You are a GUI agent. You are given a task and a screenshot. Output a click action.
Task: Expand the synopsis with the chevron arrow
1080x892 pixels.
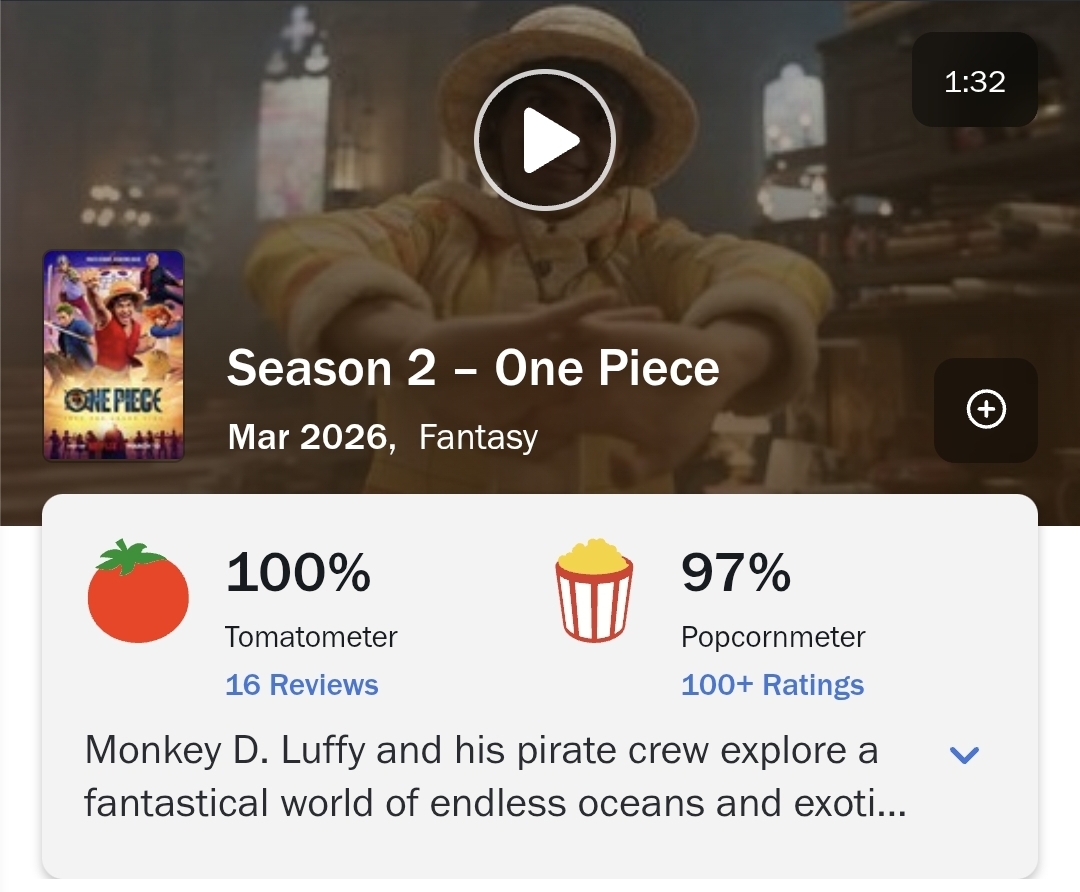pos(964,755)
